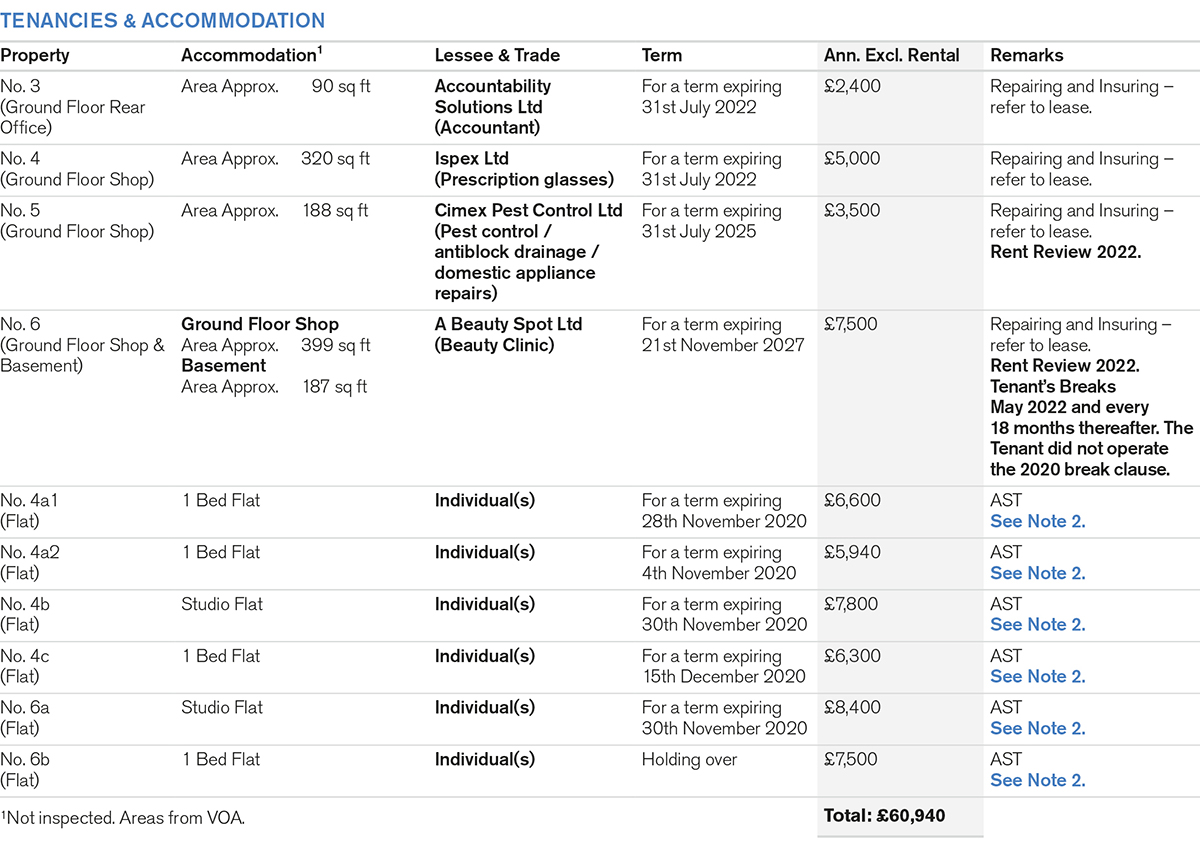Click the Tenancies & Accommodation heading

(x=162, y=21)
